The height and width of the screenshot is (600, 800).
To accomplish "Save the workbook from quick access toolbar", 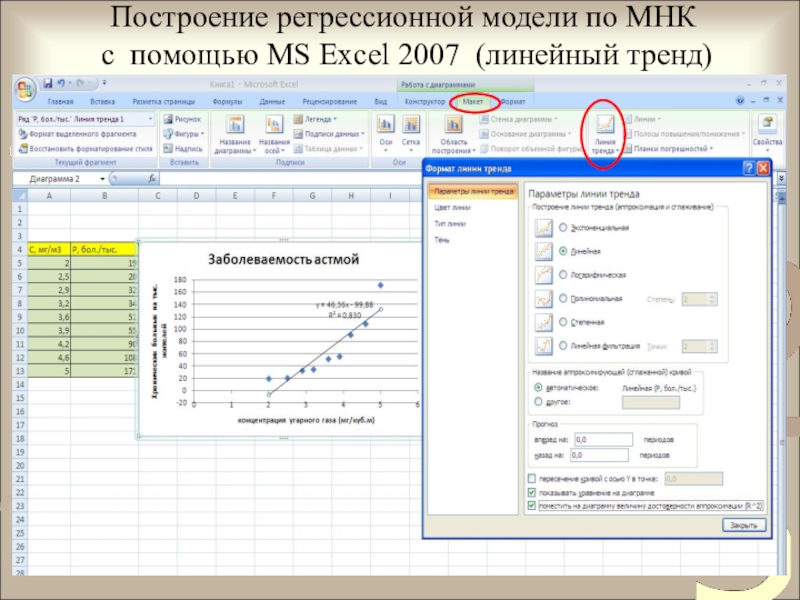I will coord(47,83).
